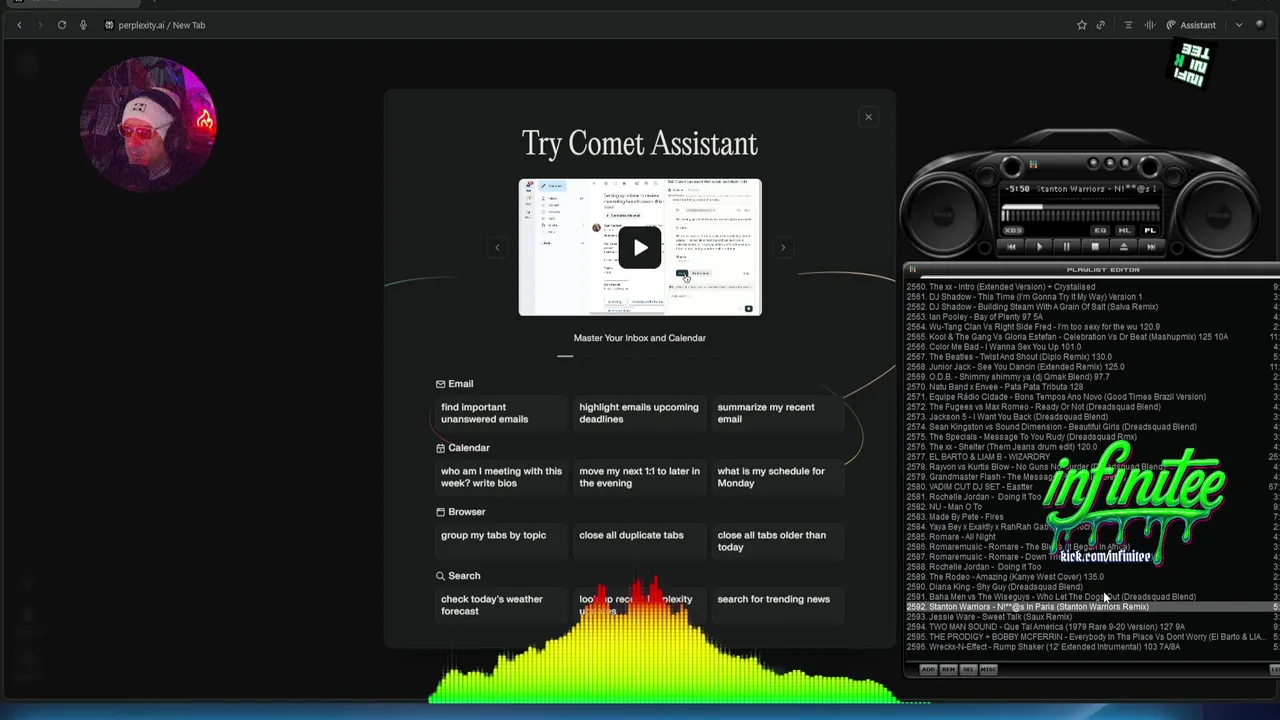Image resolution: width=1280 pixels, height=720 pixels.
Task: Activate the microphone voice input icon
Action: 83,25
